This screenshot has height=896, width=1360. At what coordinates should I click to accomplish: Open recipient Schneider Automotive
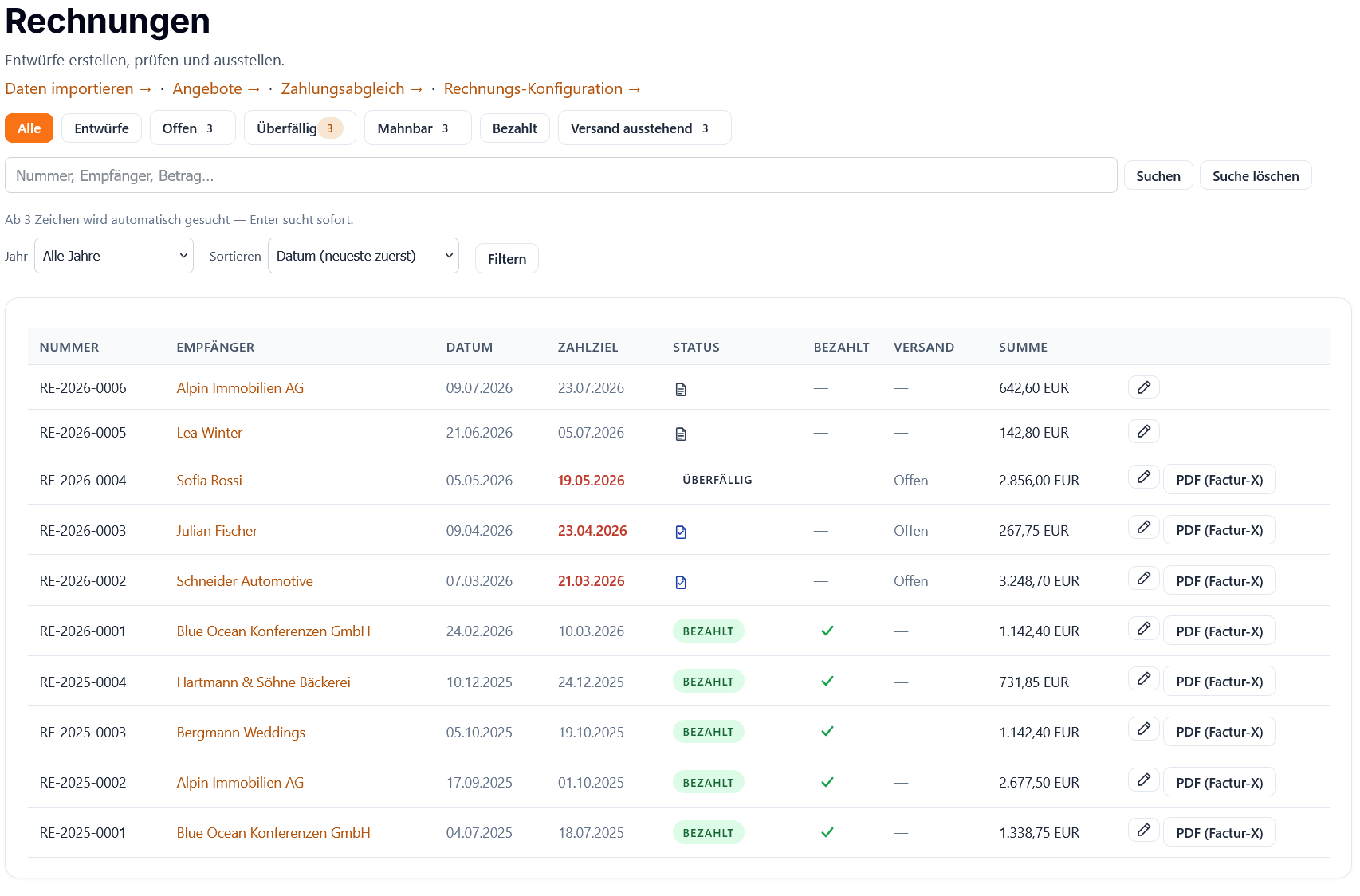245,581
